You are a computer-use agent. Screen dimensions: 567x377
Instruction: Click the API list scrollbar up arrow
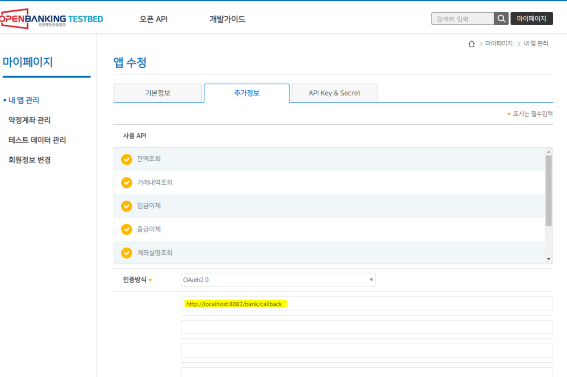click(x=549, y=152)
